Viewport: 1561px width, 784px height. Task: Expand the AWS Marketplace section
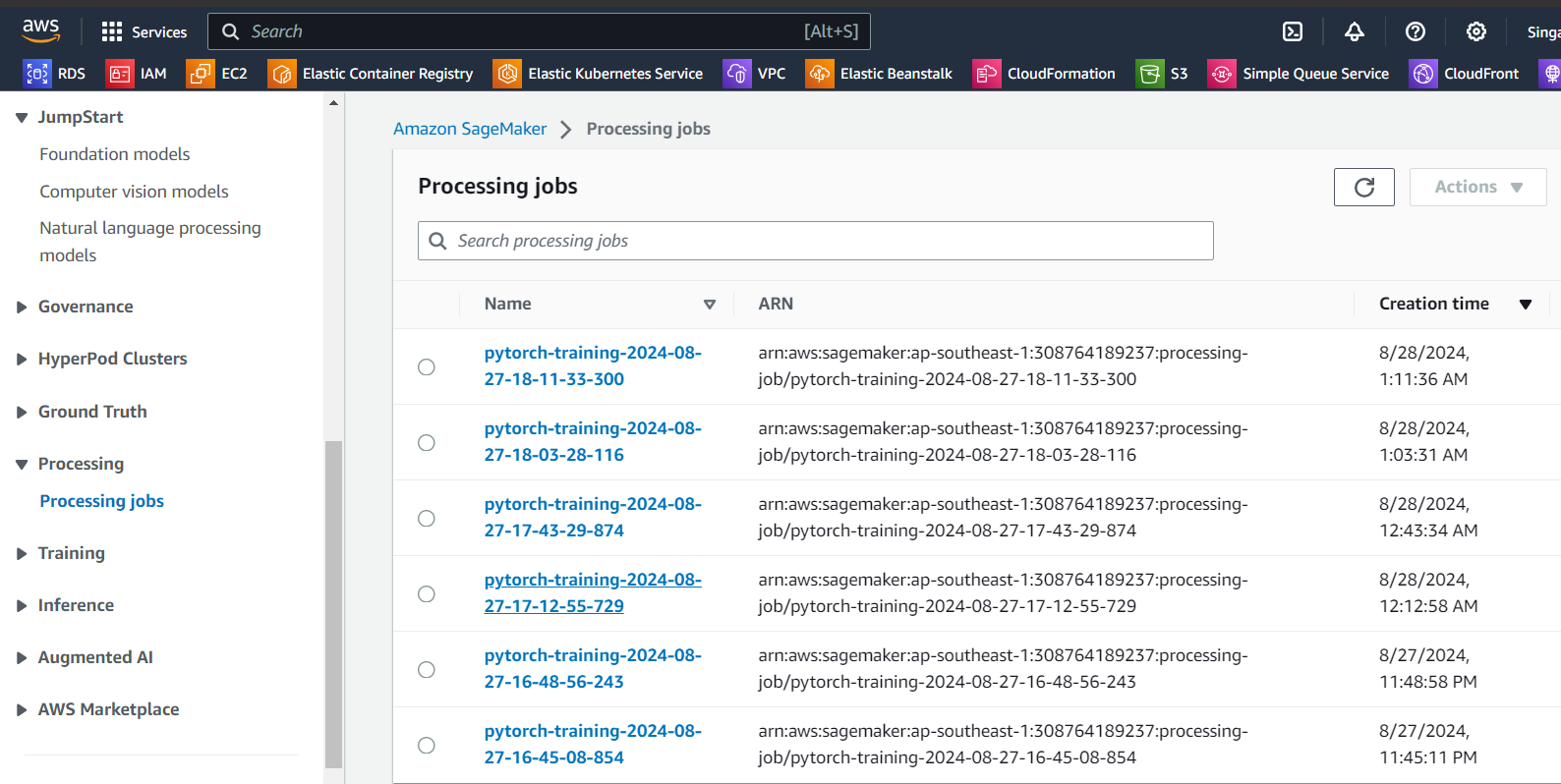coord(22,710)
